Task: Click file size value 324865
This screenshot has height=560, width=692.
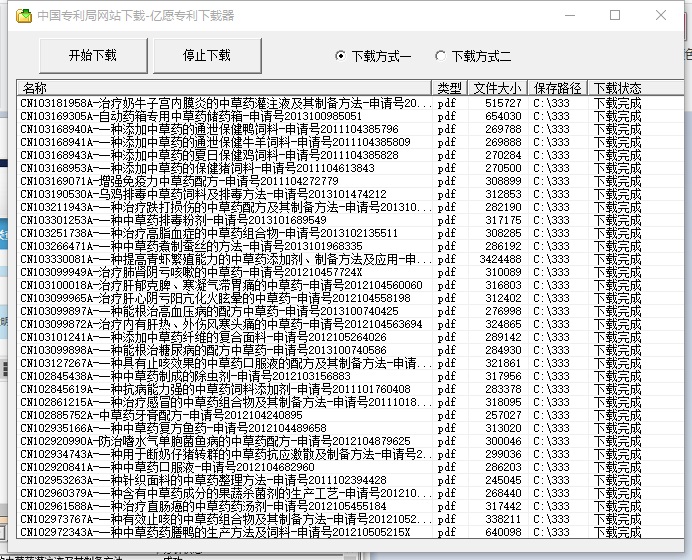Action: (x=504, y=324)
